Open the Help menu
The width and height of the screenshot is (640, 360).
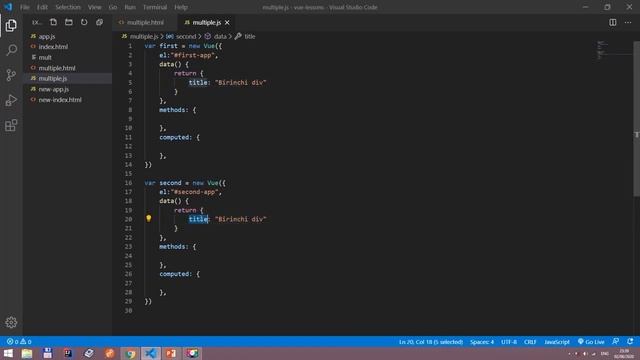point(181,7)
